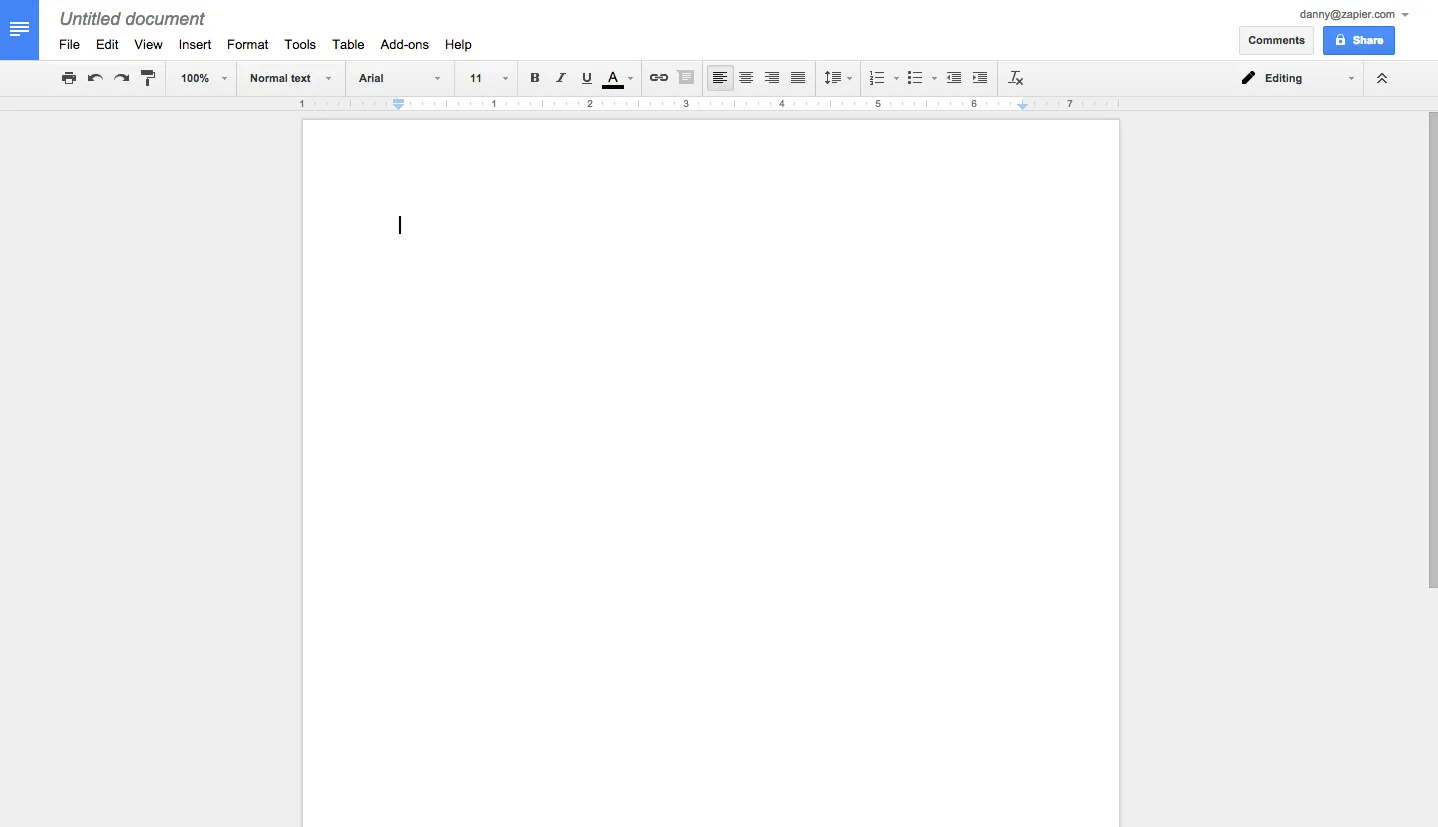The image size is (1438, 827).
Task: Open the Editing mode dropdown
Action: coord(1297,78)
